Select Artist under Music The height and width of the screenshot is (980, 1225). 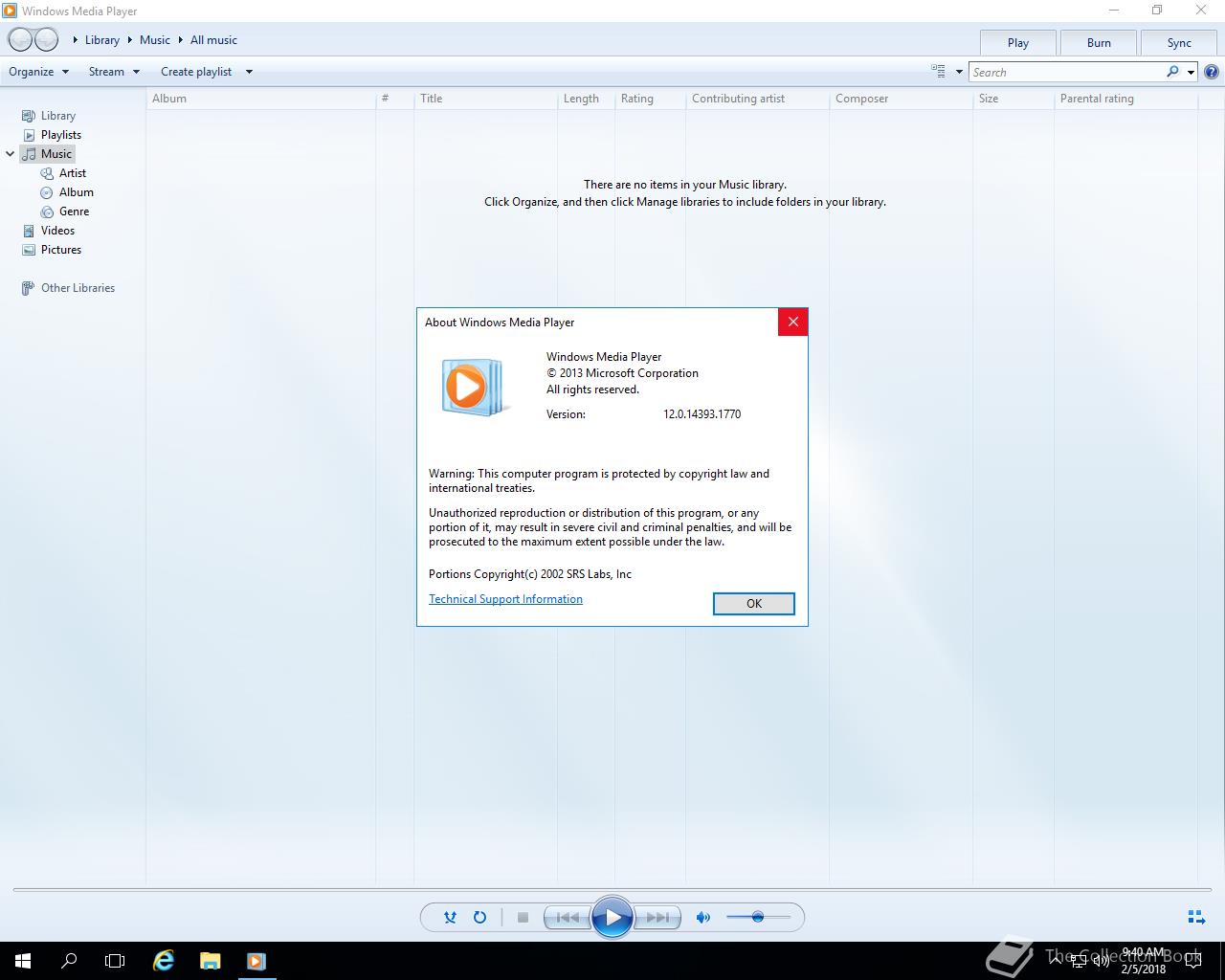coord(72,173)
